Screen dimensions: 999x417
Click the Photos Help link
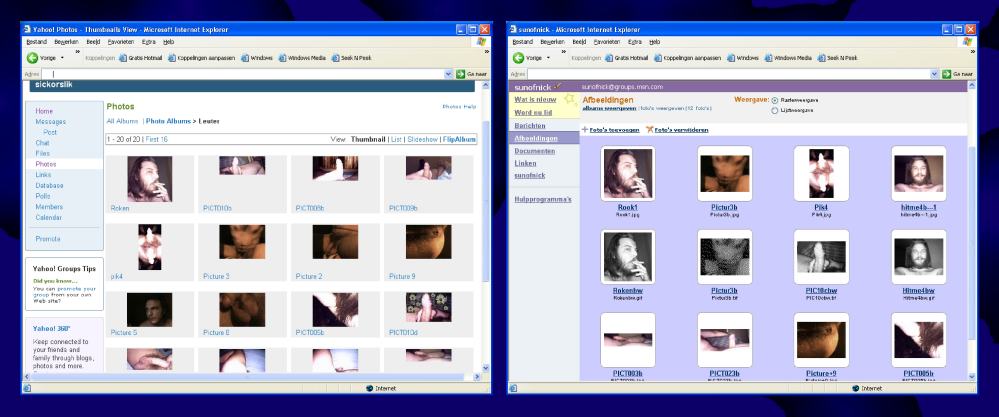point(459,107)
